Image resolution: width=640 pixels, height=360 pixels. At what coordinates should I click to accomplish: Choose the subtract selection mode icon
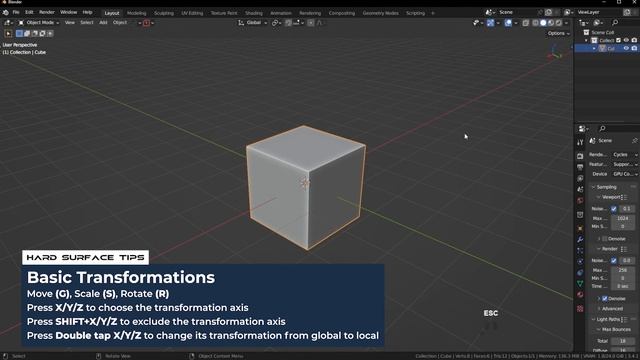pyautogui.click(x=35, y=33)
